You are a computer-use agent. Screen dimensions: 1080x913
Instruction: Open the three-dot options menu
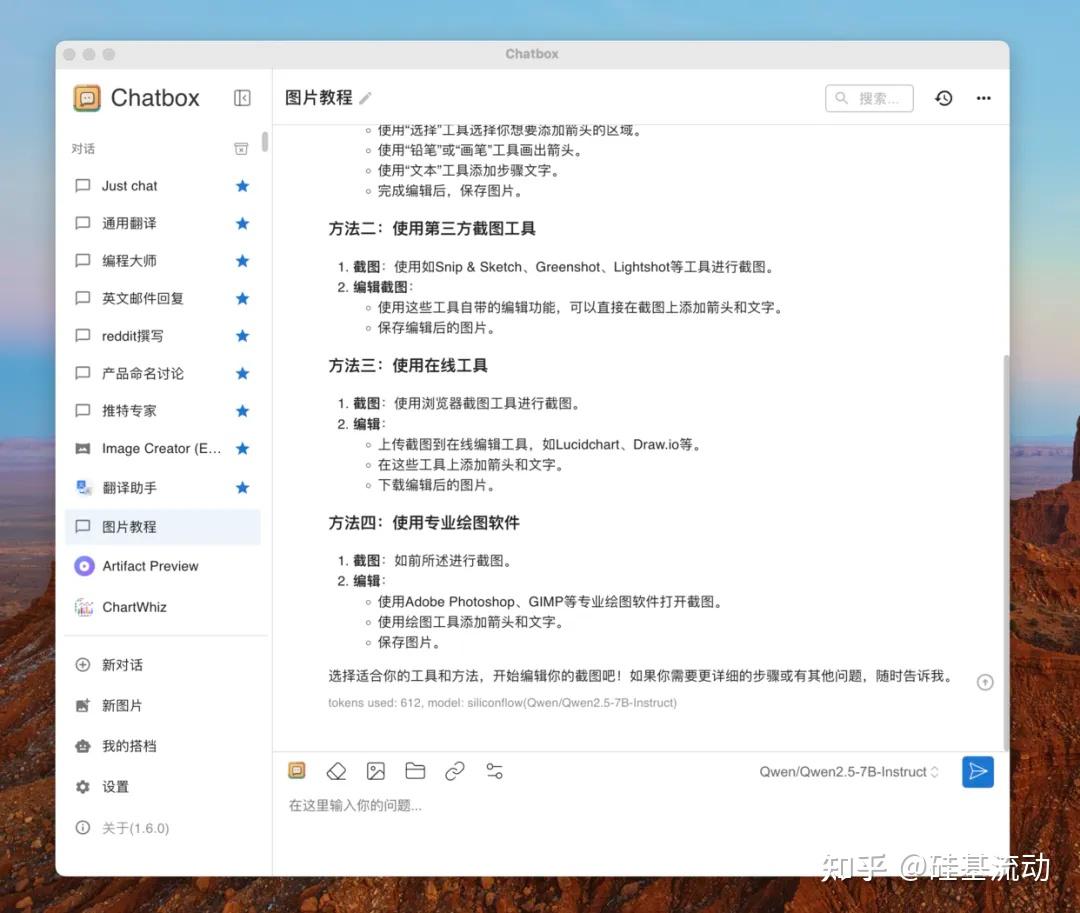pos(983,98)
